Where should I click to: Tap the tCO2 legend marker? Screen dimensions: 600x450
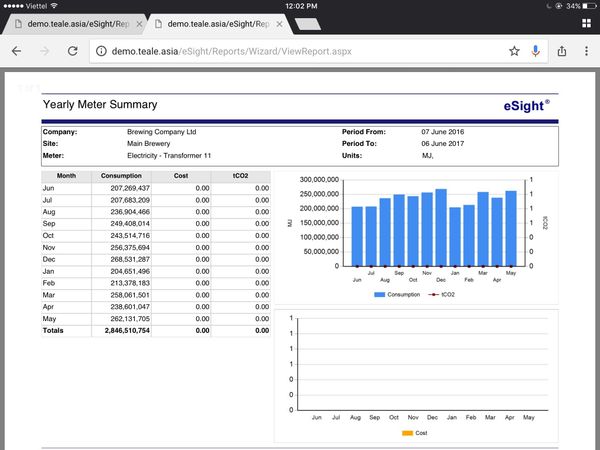tap(433, 294)
